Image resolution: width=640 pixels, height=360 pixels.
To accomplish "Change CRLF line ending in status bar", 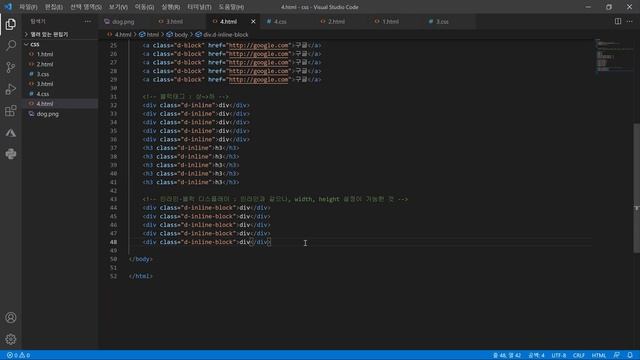I will click(578, 355).
